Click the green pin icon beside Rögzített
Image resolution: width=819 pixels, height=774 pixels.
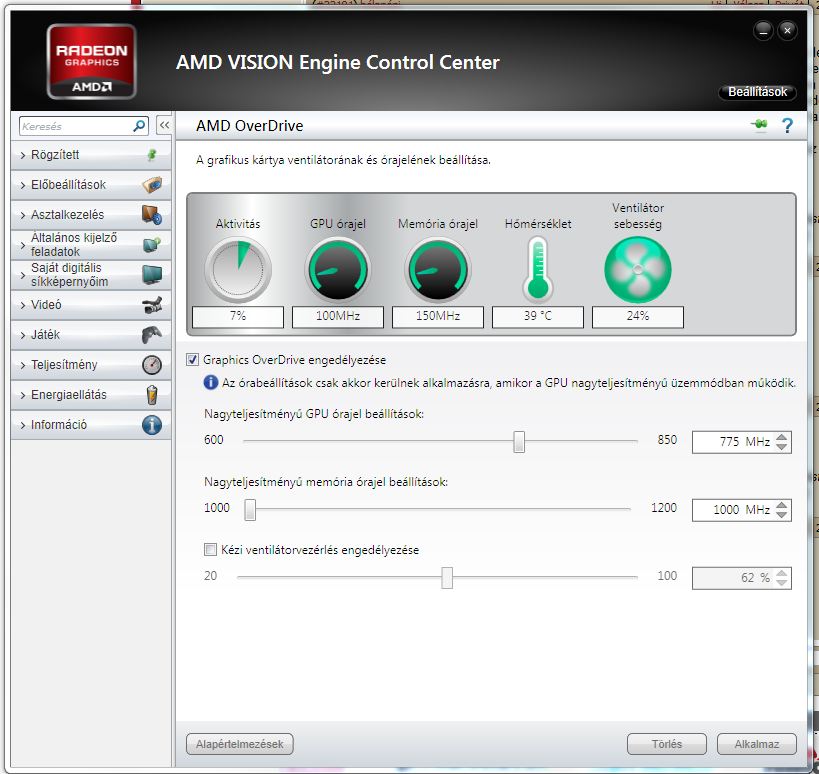(x=151, y=155)
